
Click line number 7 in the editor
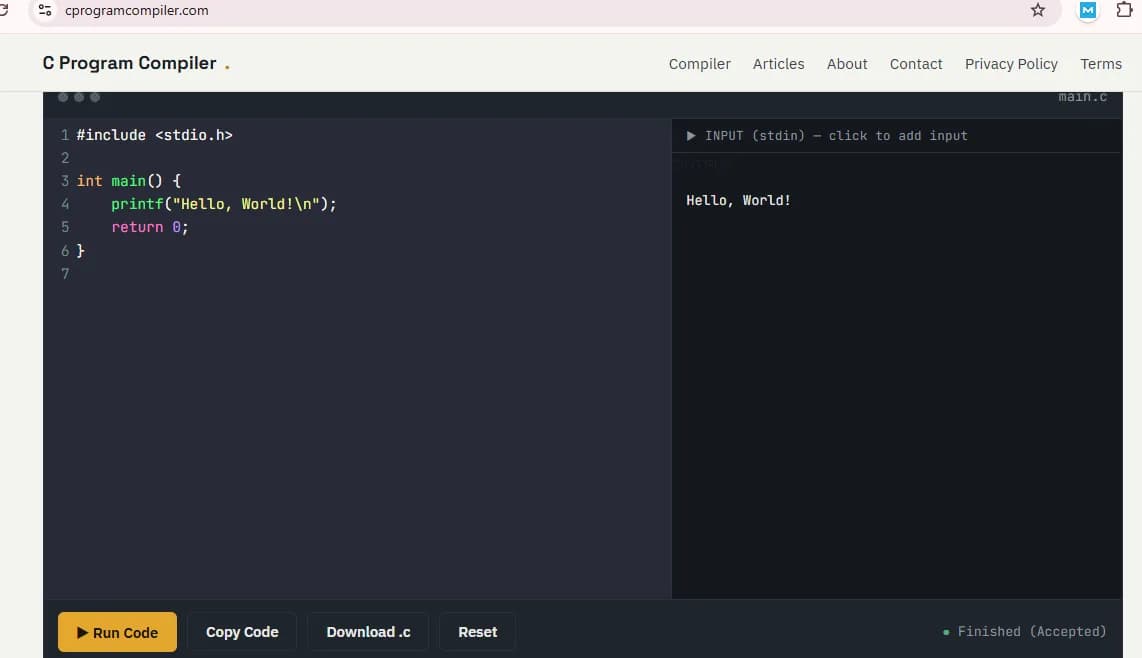[x=65, y=274]
